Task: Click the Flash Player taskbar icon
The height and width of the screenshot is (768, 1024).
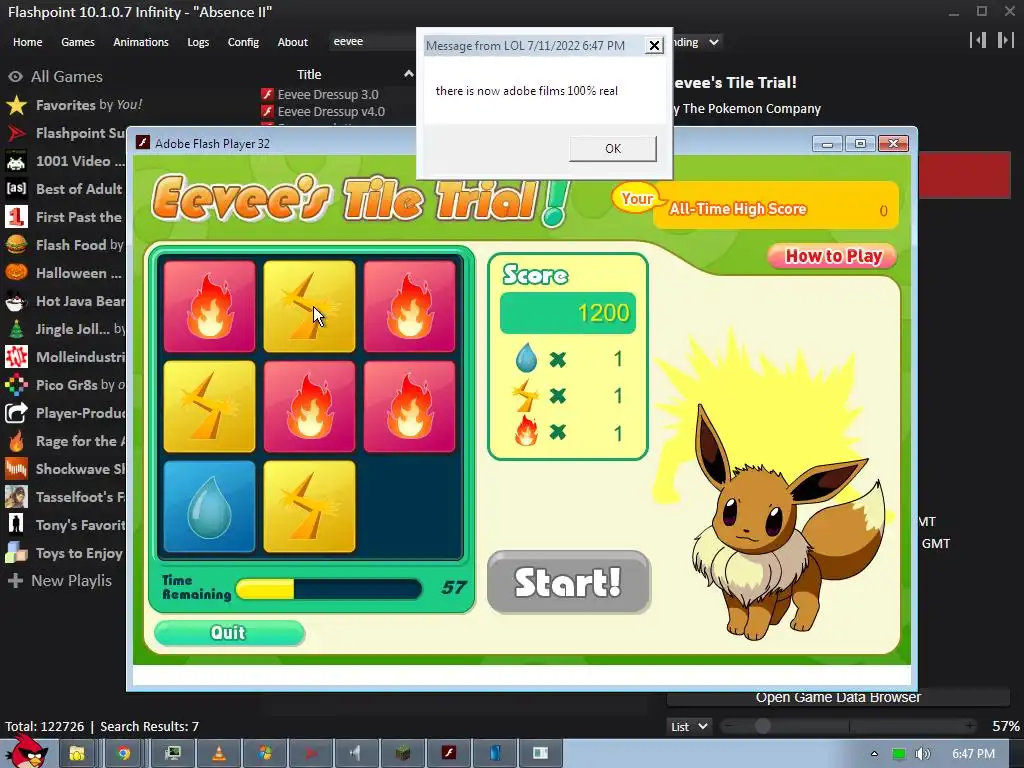Action: 449,753
